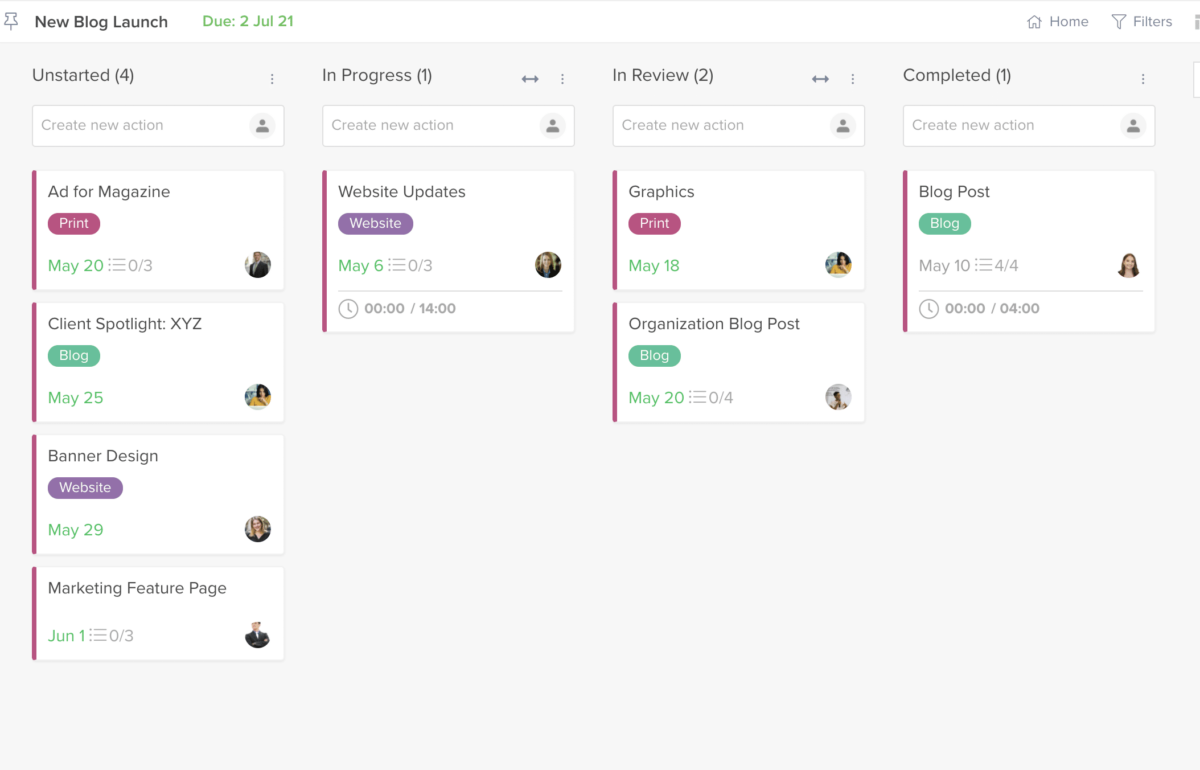
Task: Click the assignee icon in In Progress's create action field
Action: click(553, 125)
